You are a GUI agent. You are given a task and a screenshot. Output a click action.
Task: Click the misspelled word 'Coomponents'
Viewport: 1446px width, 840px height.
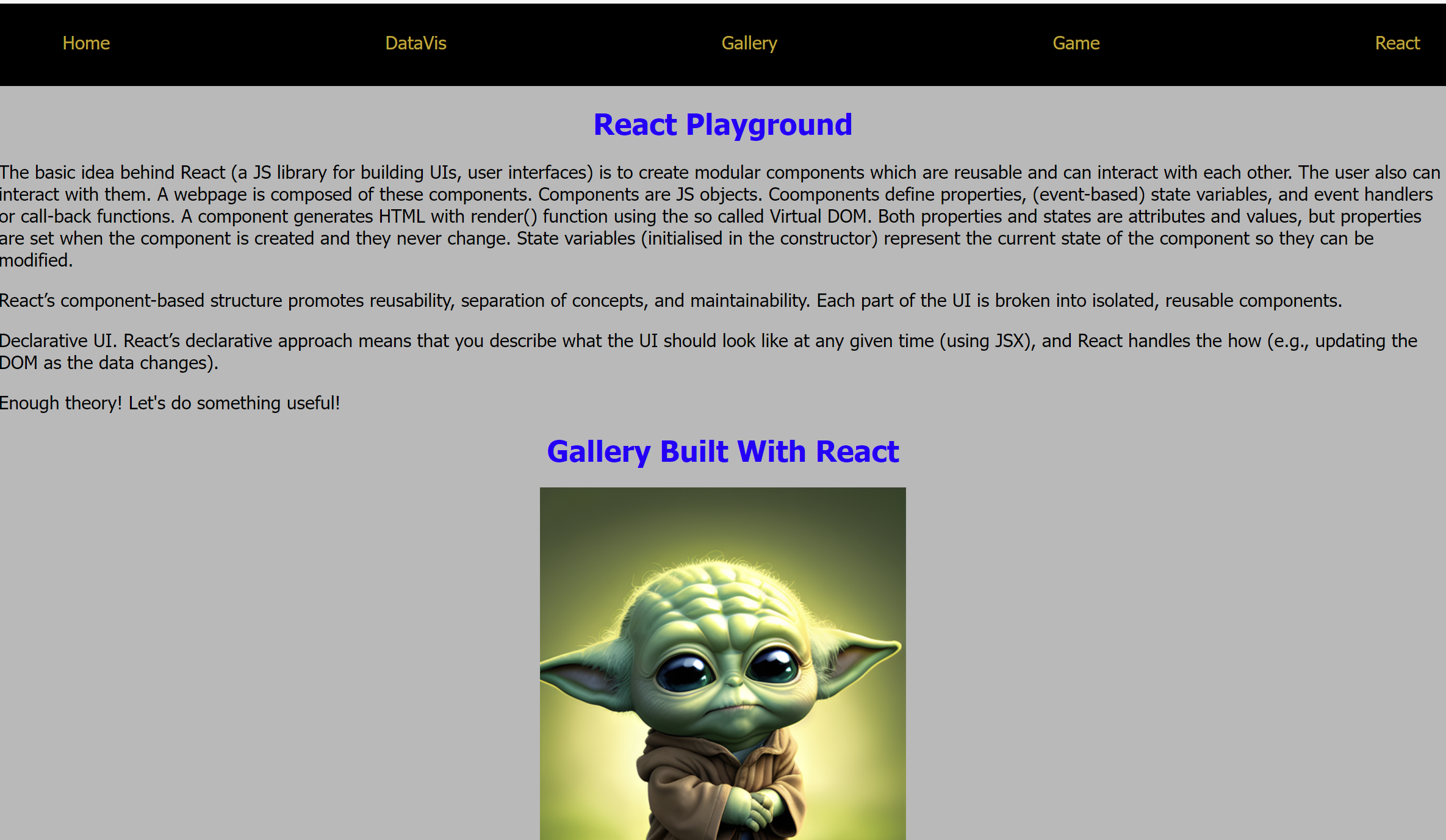823,195
